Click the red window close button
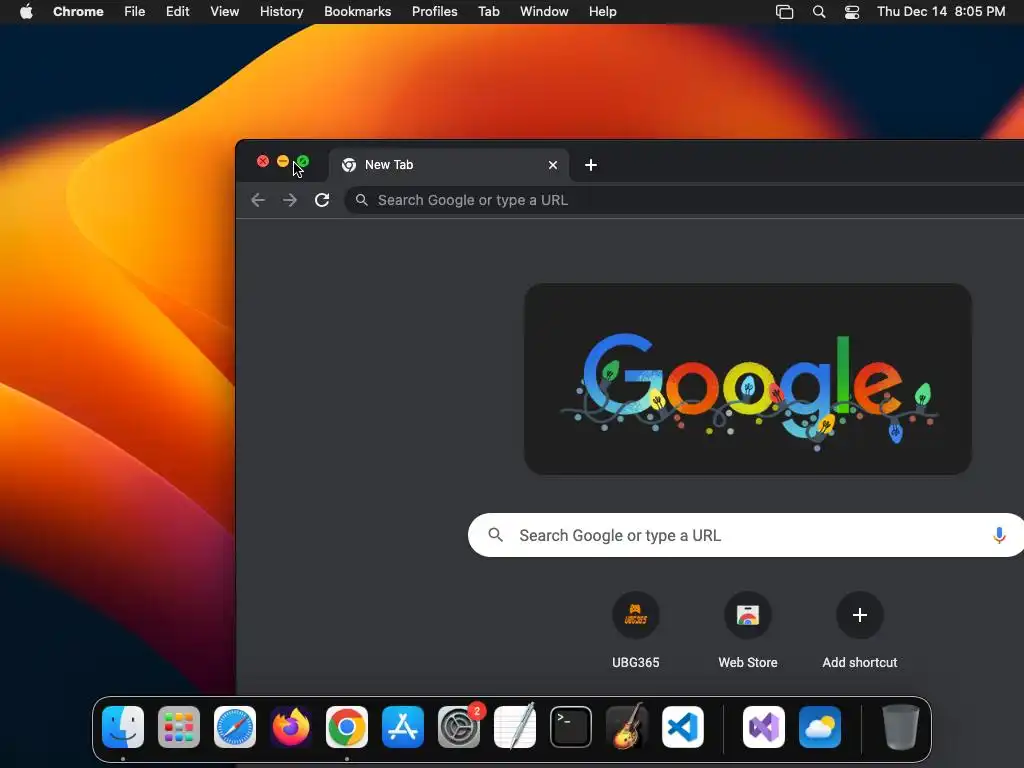The height and width of the screenshot is (768, 1024). [x=263, y=161]
